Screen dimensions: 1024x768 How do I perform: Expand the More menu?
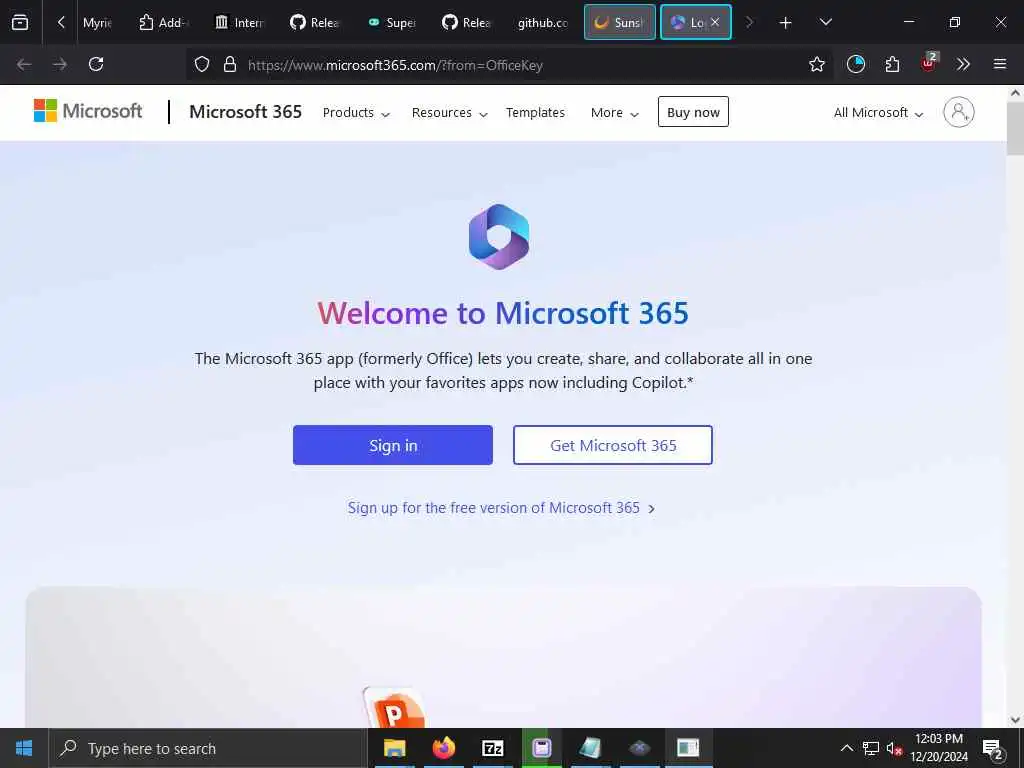[x=614, y=112]
